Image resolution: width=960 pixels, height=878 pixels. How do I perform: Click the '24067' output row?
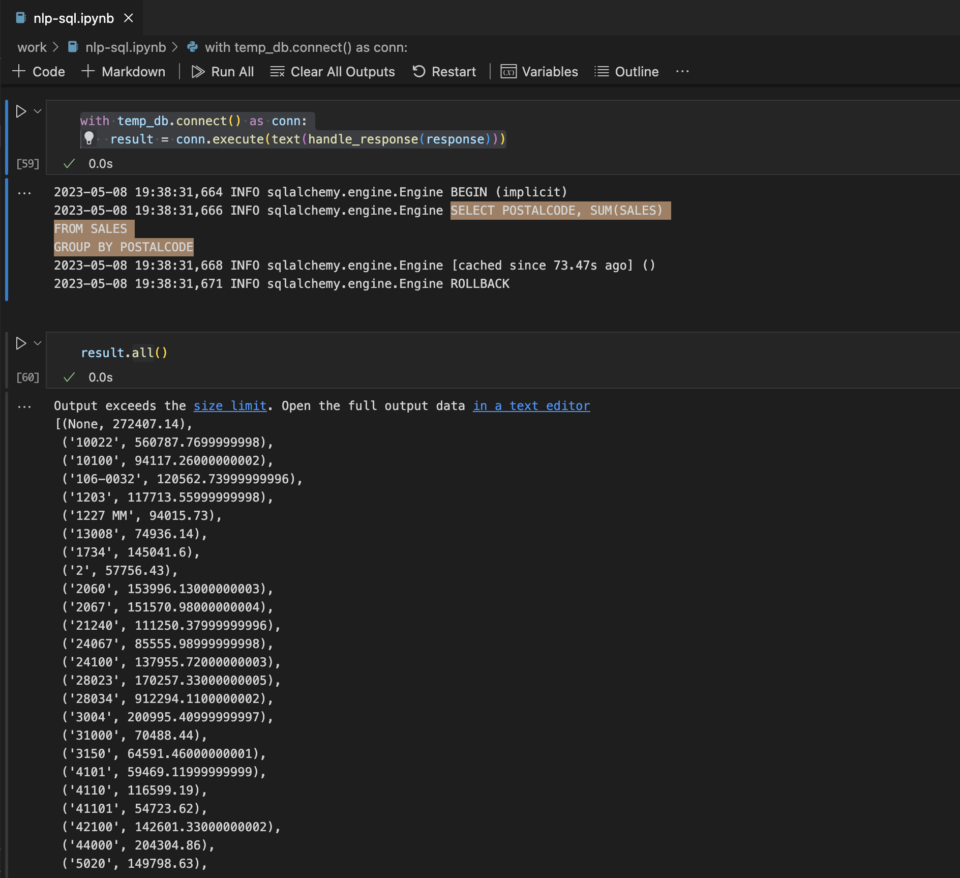(x=168, y=644)
